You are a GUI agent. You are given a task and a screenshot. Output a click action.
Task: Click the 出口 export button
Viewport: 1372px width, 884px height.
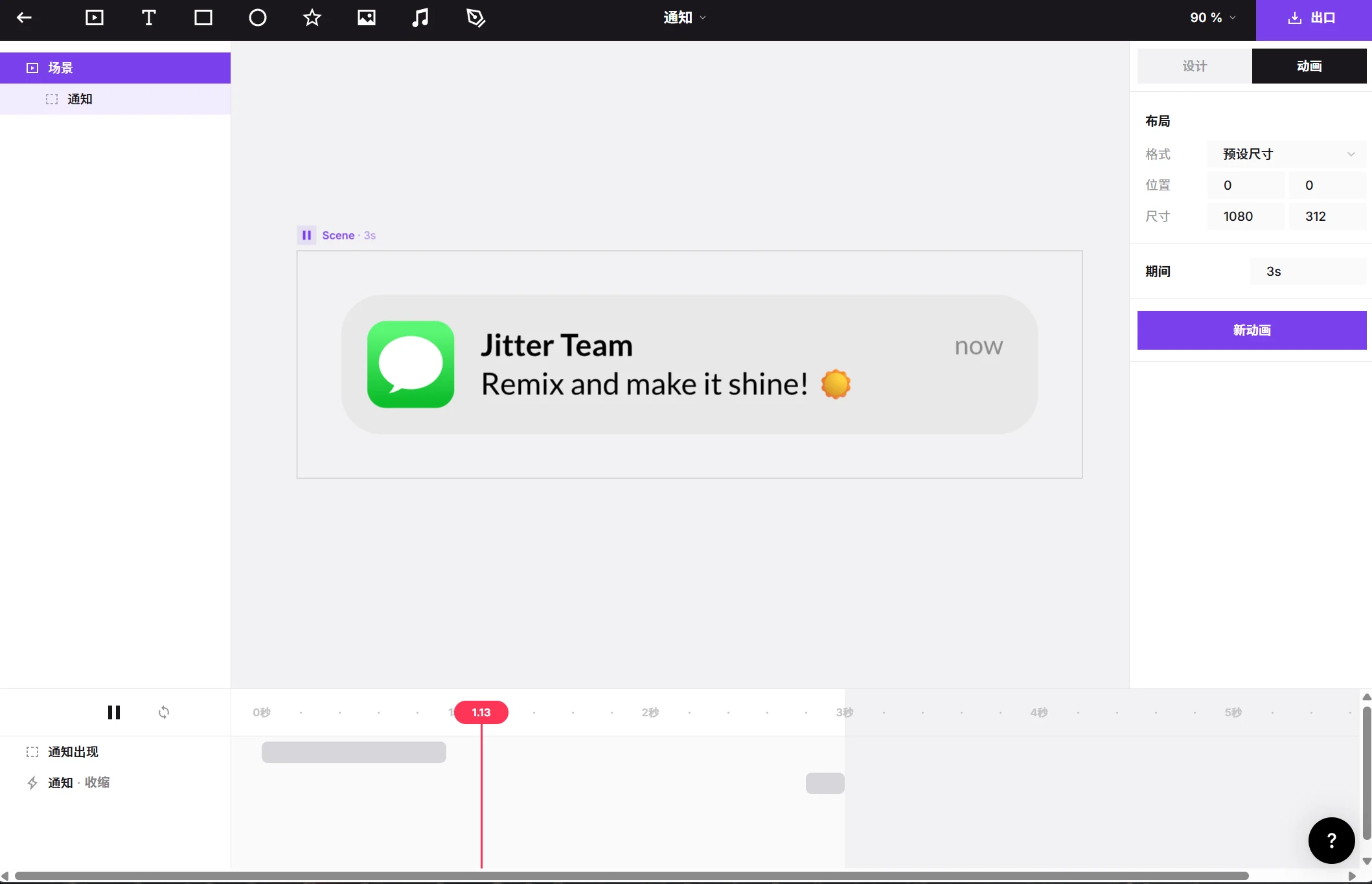[x=1314, y=17]
